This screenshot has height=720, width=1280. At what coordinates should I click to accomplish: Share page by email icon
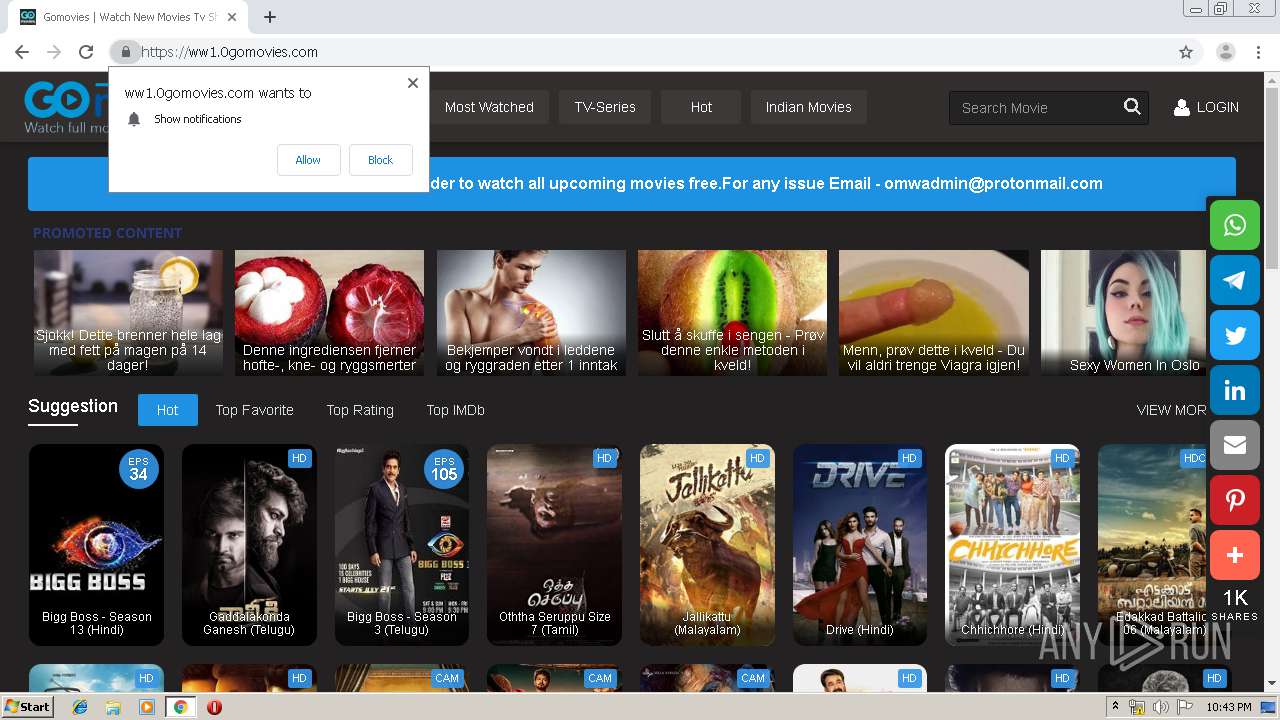tap(1235, 445)
